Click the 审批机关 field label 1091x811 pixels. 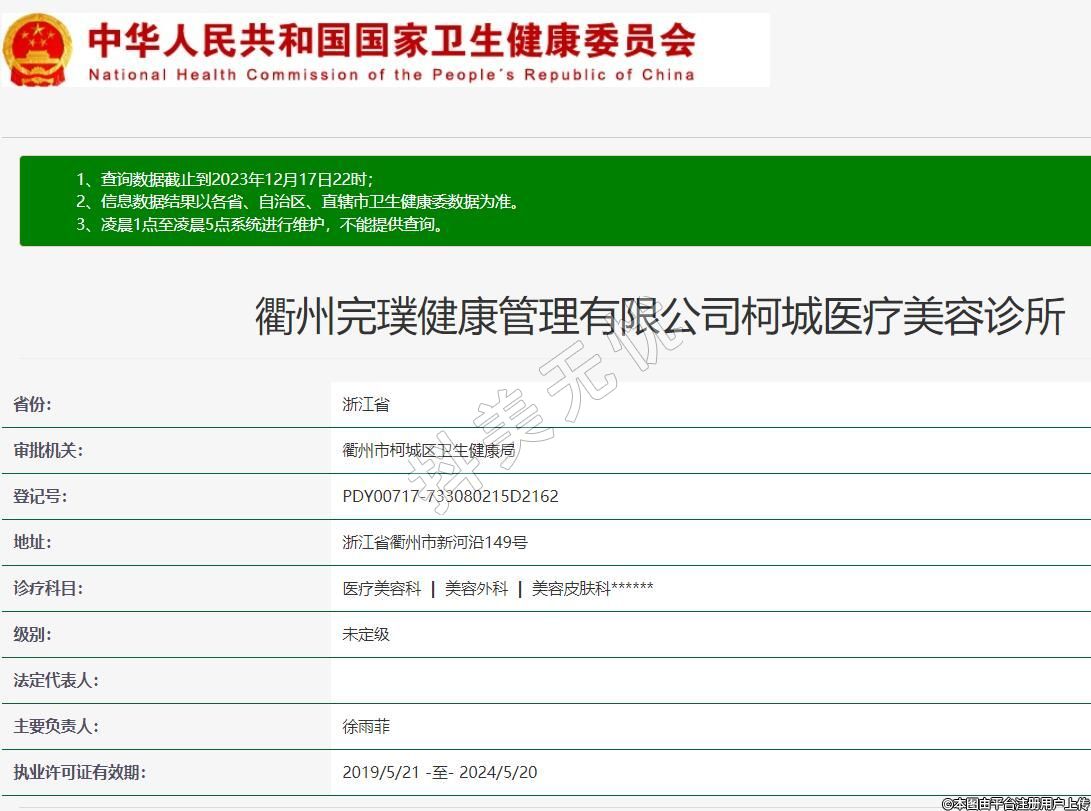pos(47,450)
